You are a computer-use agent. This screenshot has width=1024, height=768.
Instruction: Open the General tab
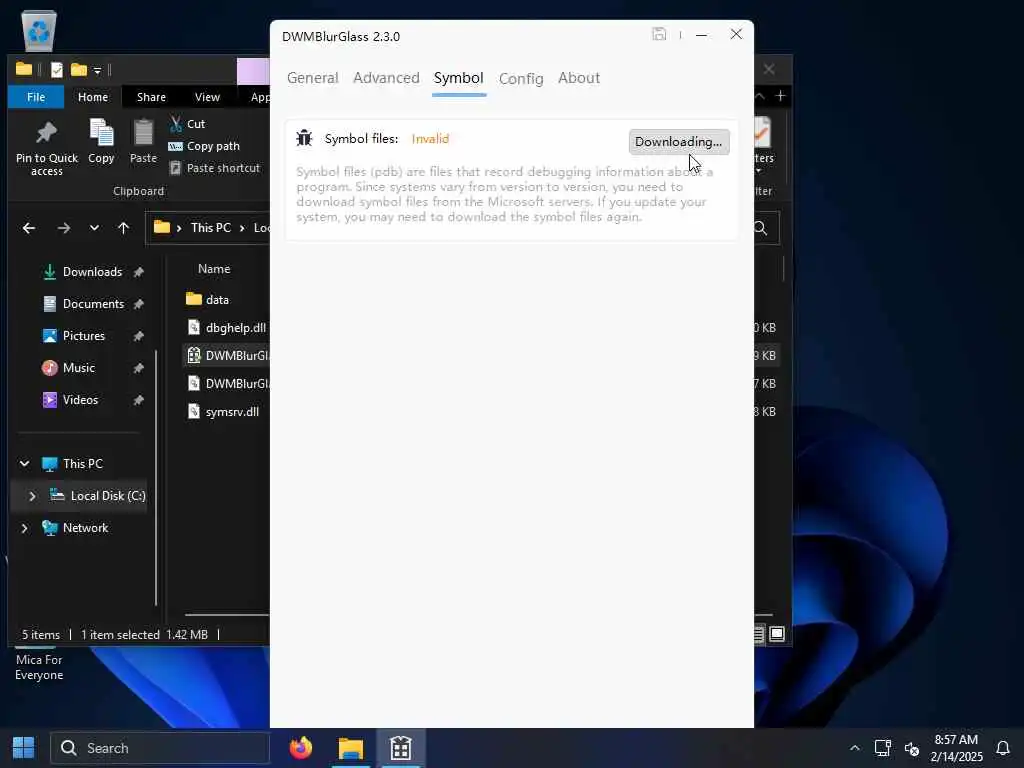[x=313, y=78]
